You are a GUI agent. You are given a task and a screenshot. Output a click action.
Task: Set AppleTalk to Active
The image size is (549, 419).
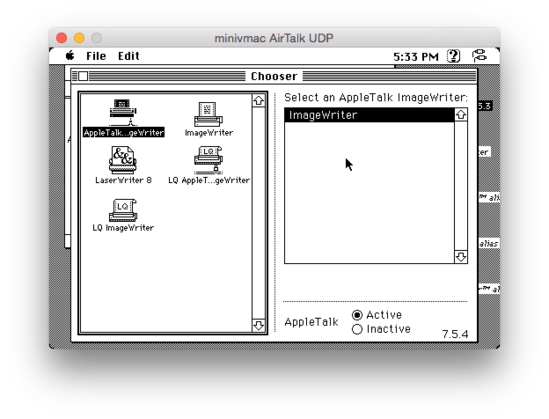click(x=377, y=315)
